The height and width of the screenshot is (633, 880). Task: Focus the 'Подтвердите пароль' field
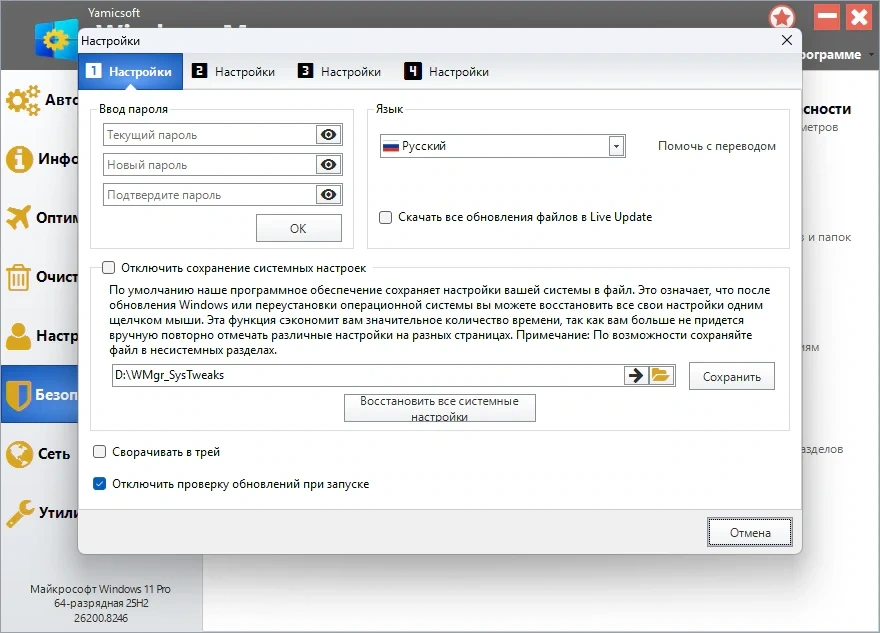[210, 195]
